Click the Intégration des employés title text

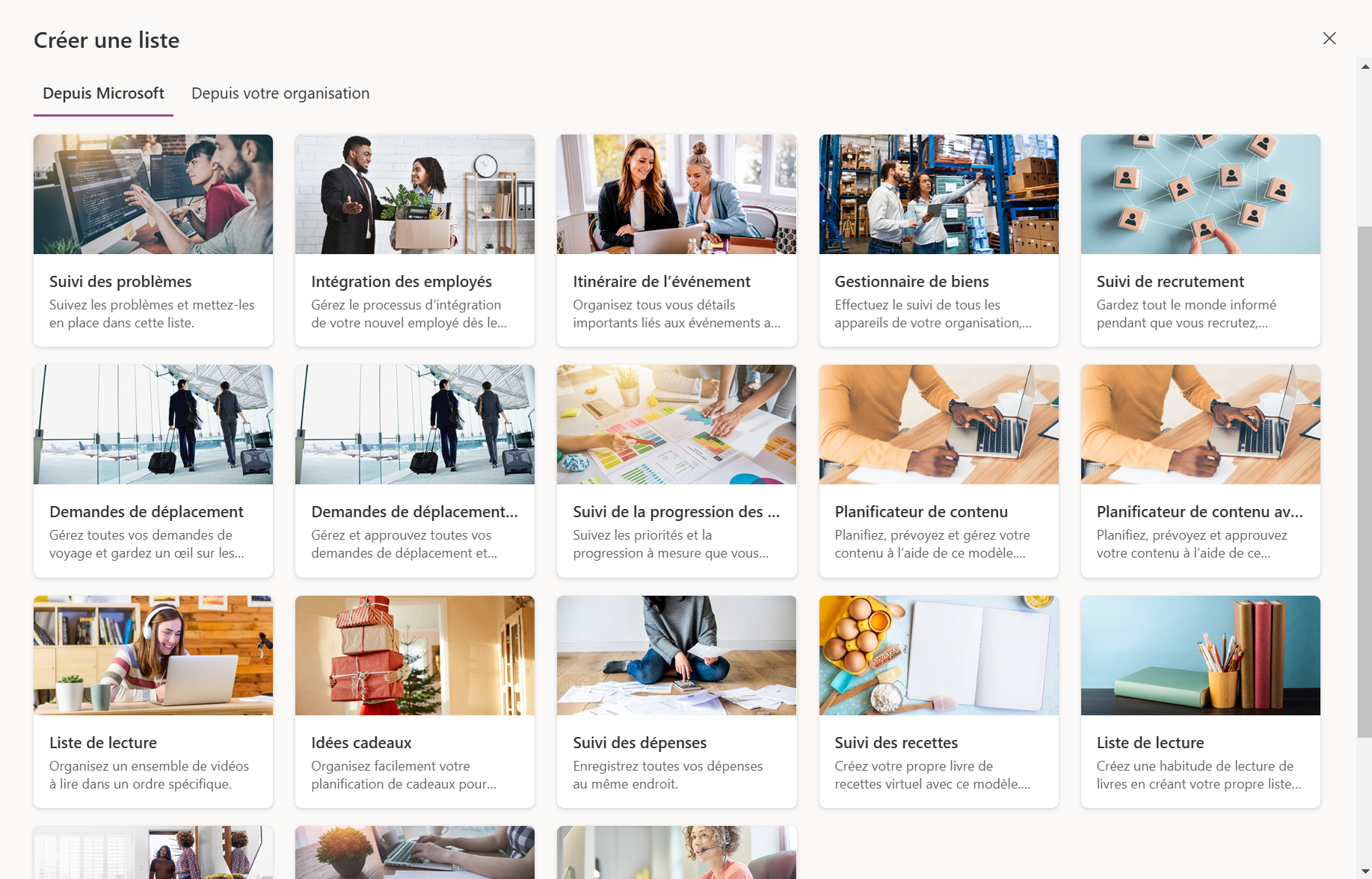pyautogui.click(x=402, y=282)
